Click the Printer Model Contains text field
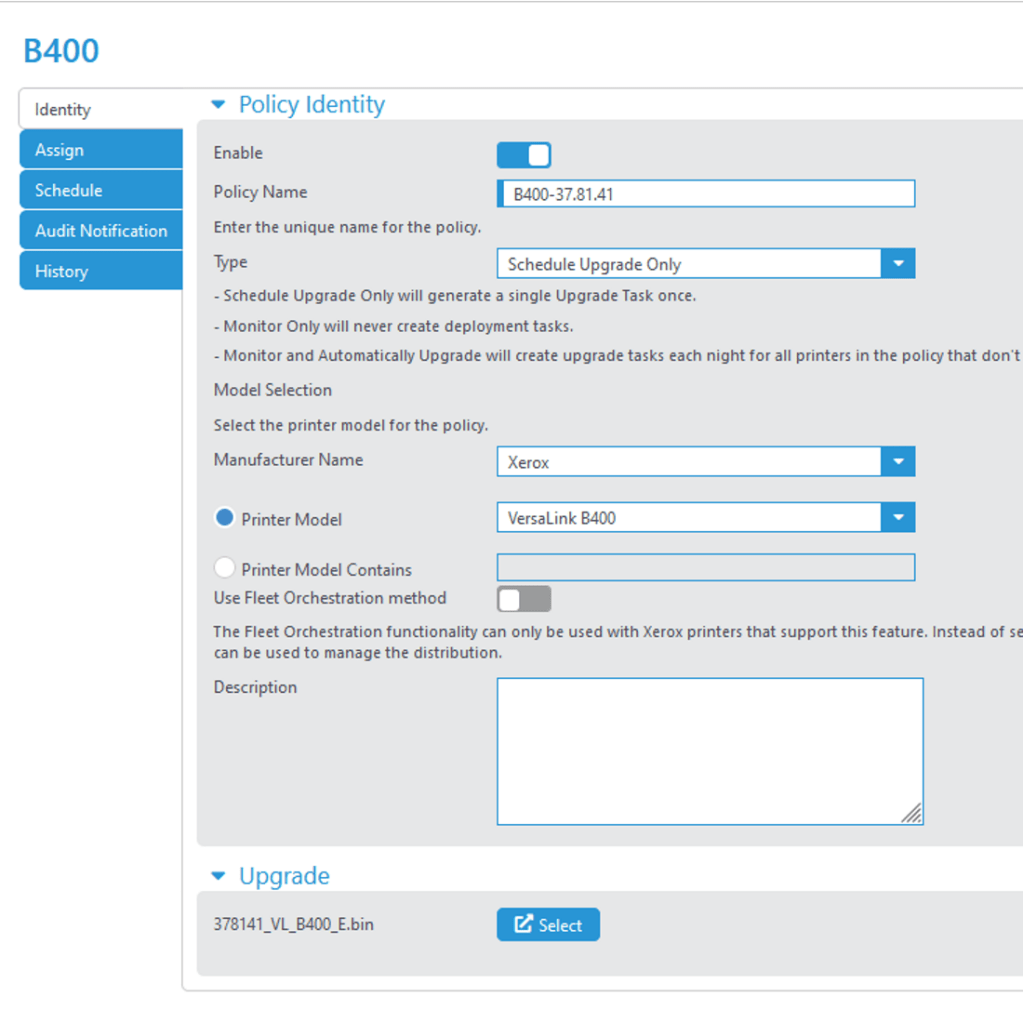Viewport: 1023px width, 1024px height. coord(706,568)
